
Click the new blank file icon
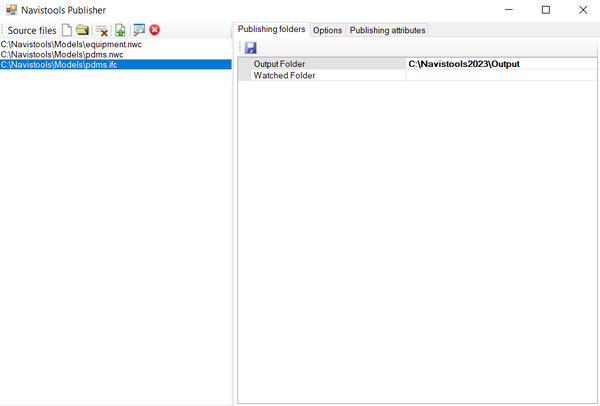coord(67,30)
